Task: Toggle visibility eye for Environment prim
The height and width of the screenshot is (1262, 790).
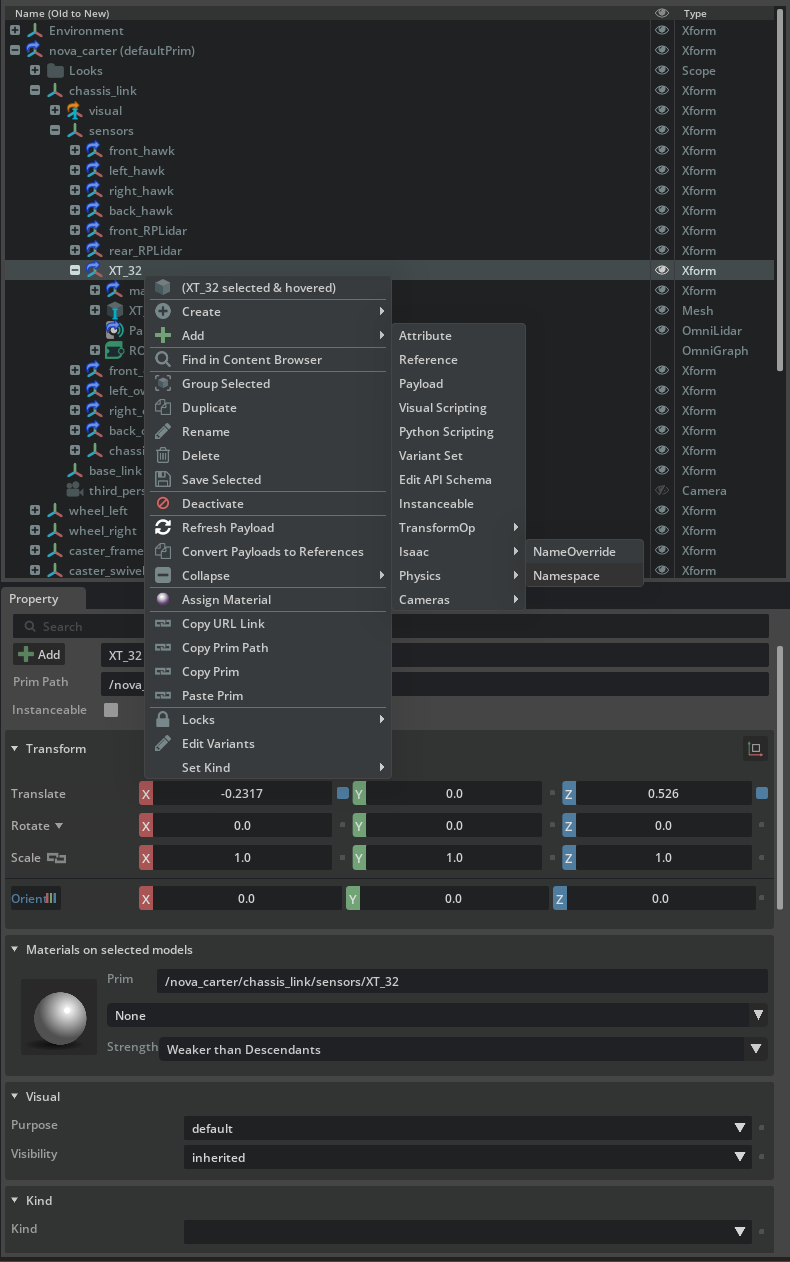Action: (661, 31)
